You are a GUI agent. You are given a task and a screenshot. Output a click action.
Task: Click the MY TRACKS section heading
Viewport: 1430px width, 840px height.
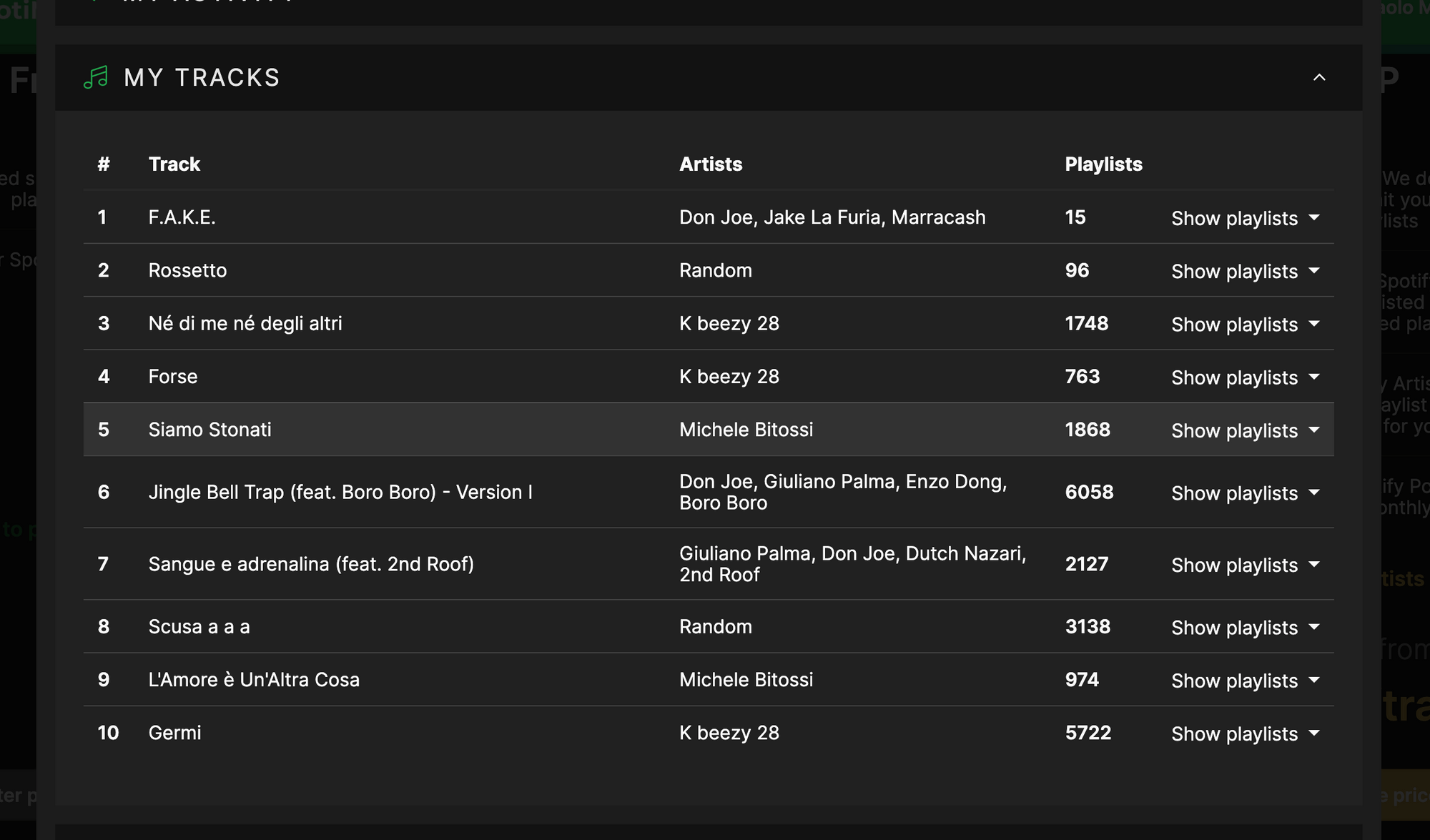[x=202, y=77]
